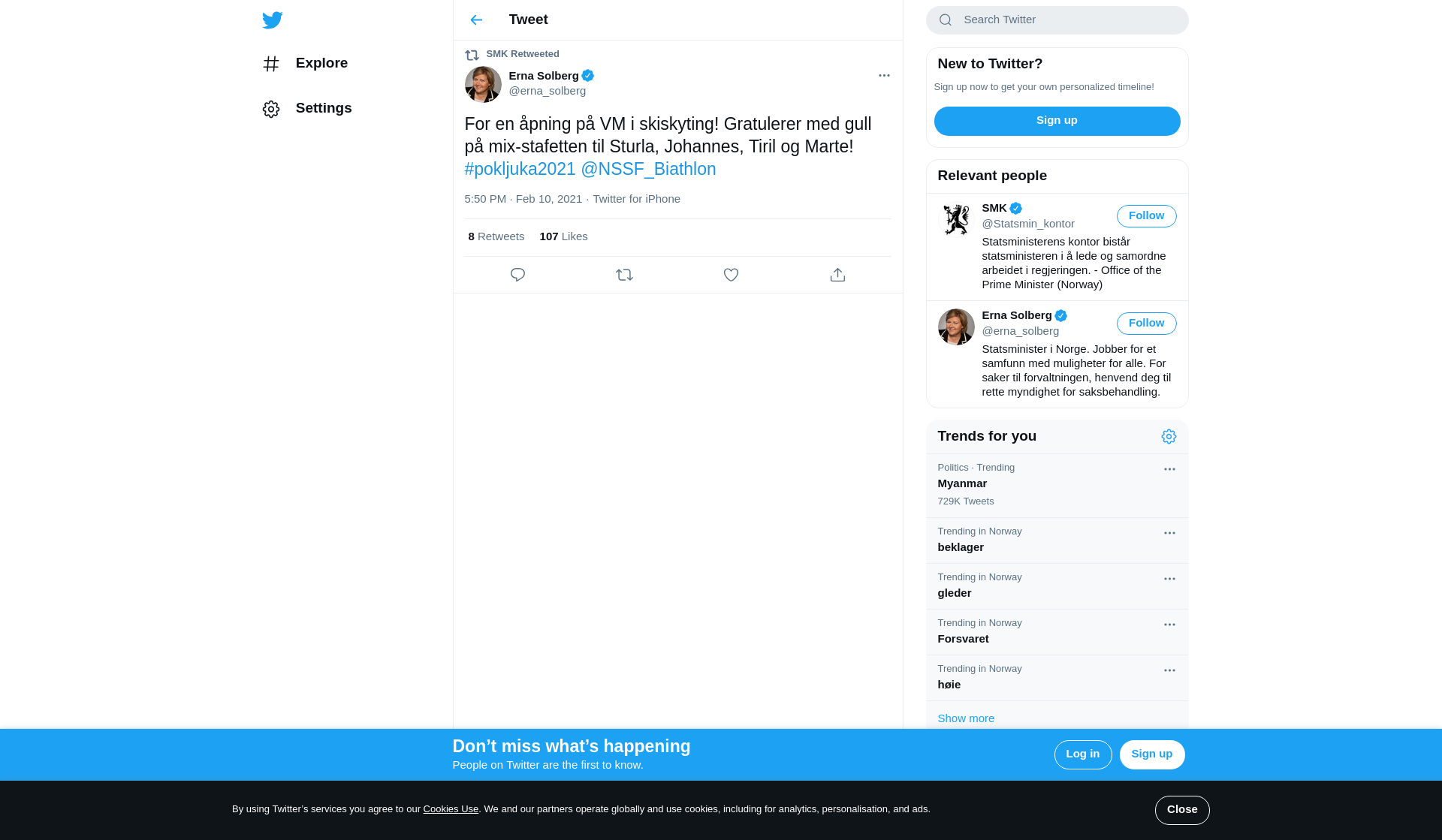Open Erna Solberg's tweet profile photo
Image resolution: width=1442 pixels, height=840 pixels.
(483, 85)
